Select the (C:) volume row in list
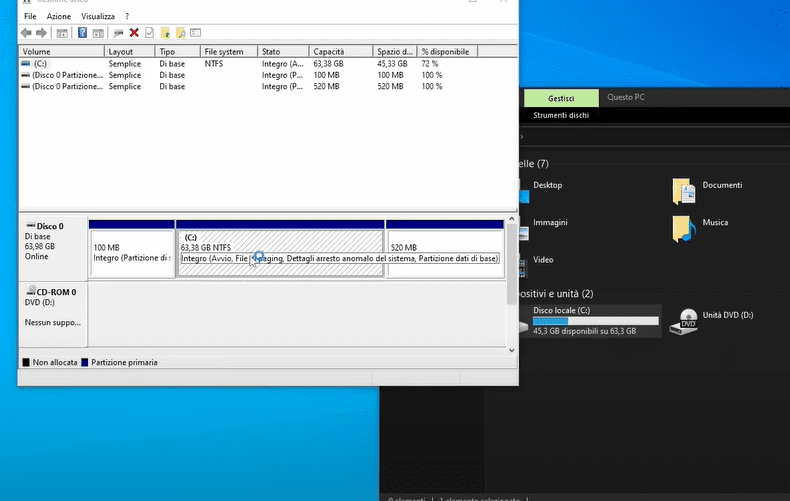Viewport: 790px width, 501px height. click(x=40, y=63)
